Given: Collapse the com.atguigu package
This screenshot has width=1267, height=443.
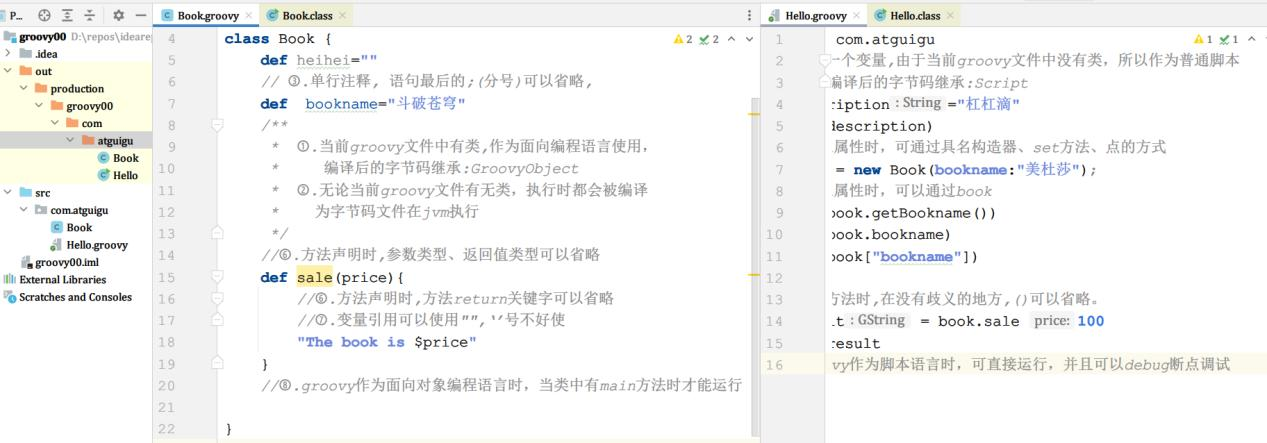Looking at the screenshot, I should pyautogui.click(x=24, y=210).
